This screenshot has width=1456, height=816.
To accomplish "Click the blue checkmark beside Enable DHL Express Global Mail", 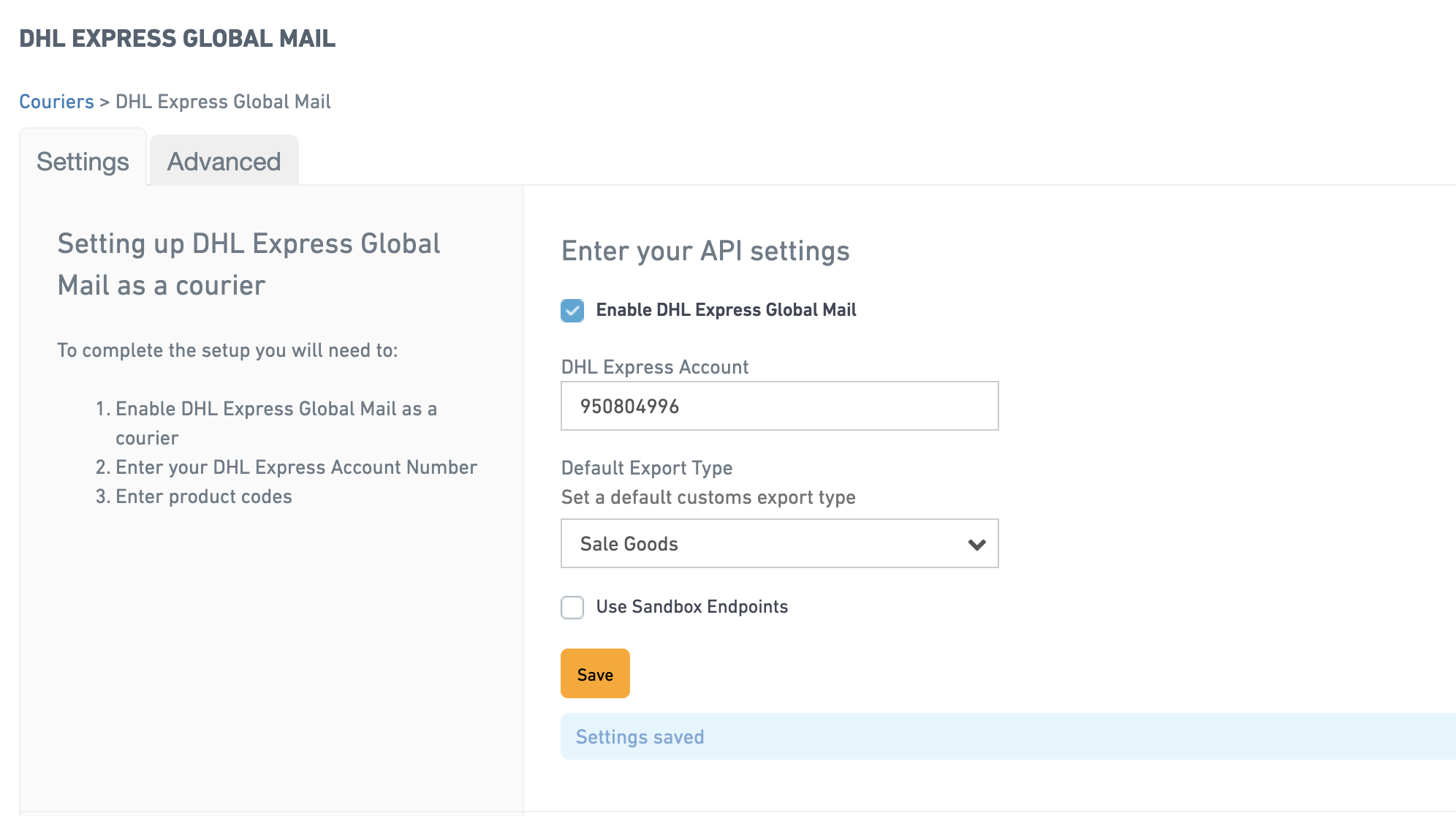I will [x=572, y=311].
